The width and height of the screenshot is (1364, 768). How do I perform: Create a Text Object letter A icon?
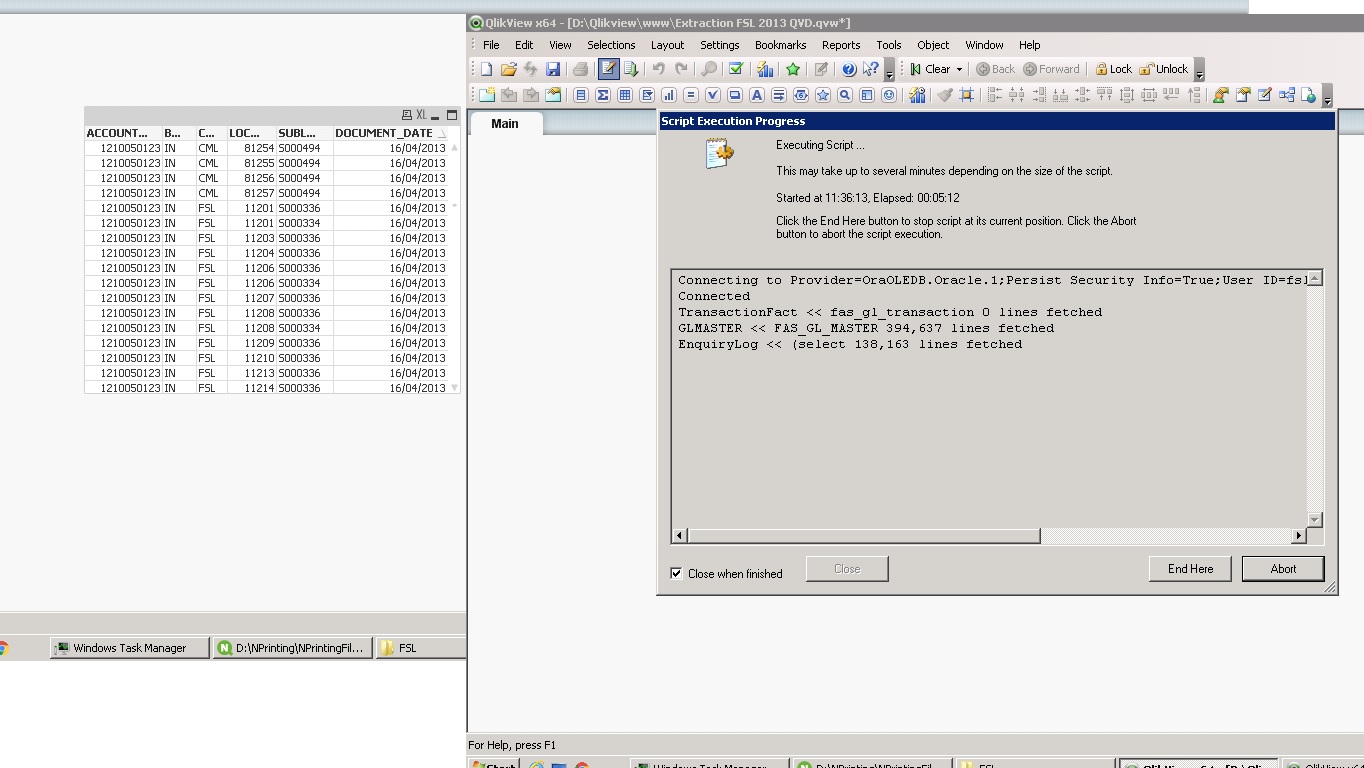(x=757, y=95)
